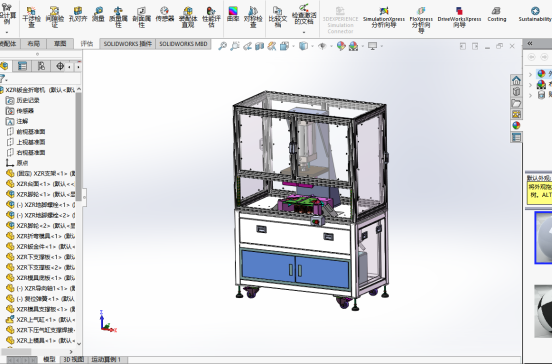Open Mass Properties (质量属性)

(118, 16)
